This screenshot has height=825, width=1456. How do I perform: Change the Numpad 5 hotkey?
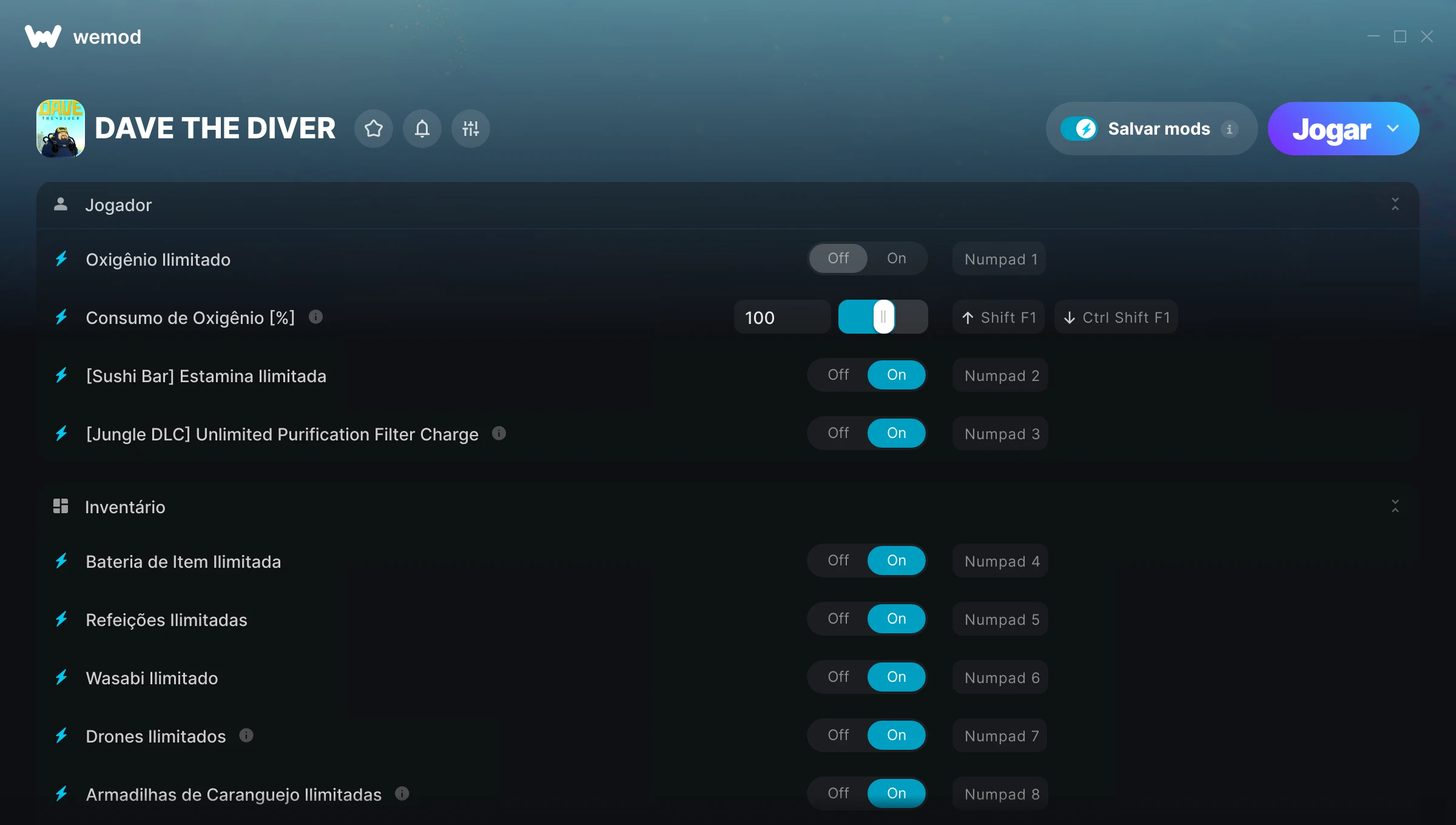1000,619
